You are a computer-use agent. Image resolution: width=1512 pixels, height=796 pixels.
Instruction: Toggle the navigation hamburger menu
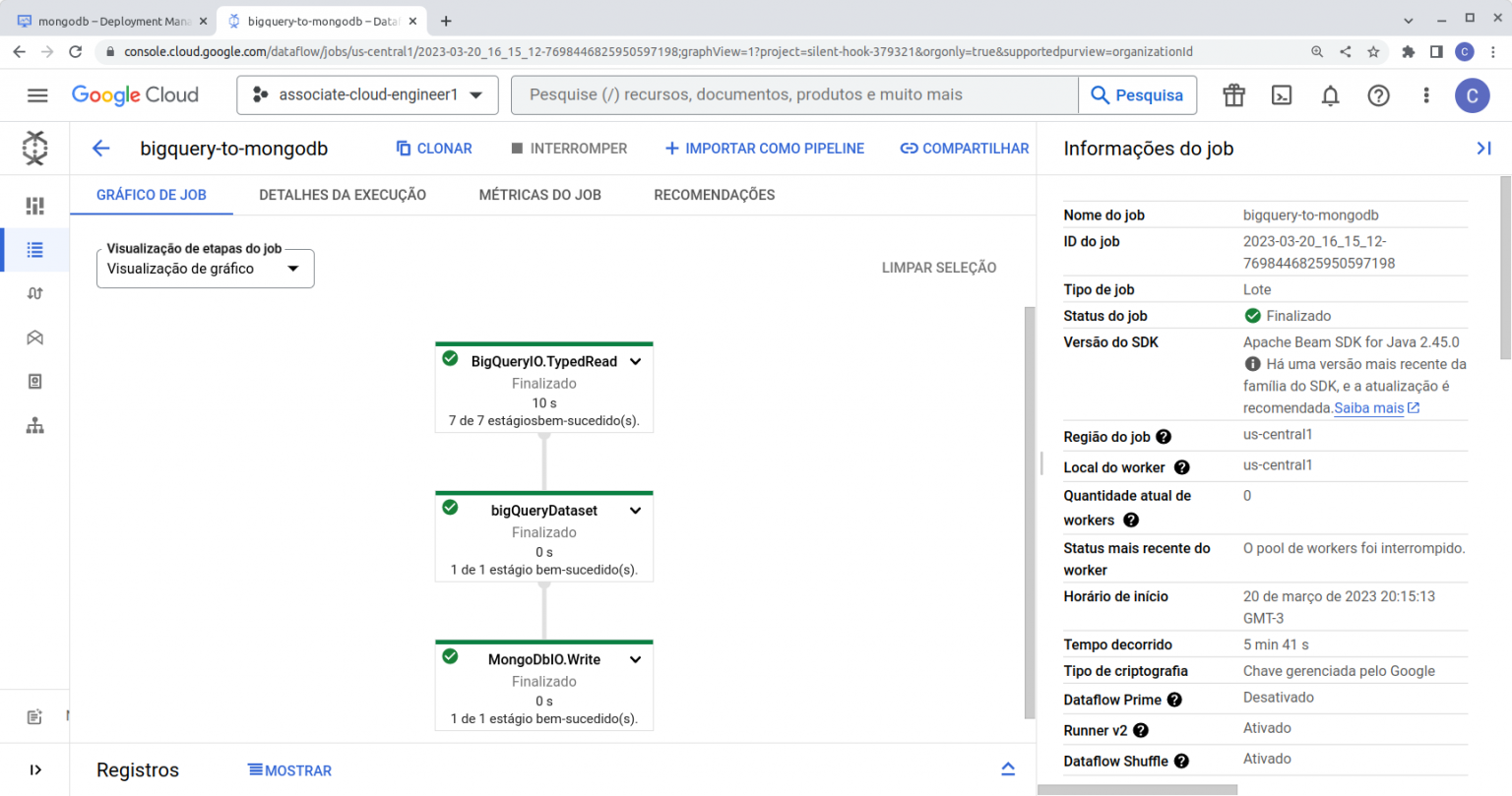(37, 94)
